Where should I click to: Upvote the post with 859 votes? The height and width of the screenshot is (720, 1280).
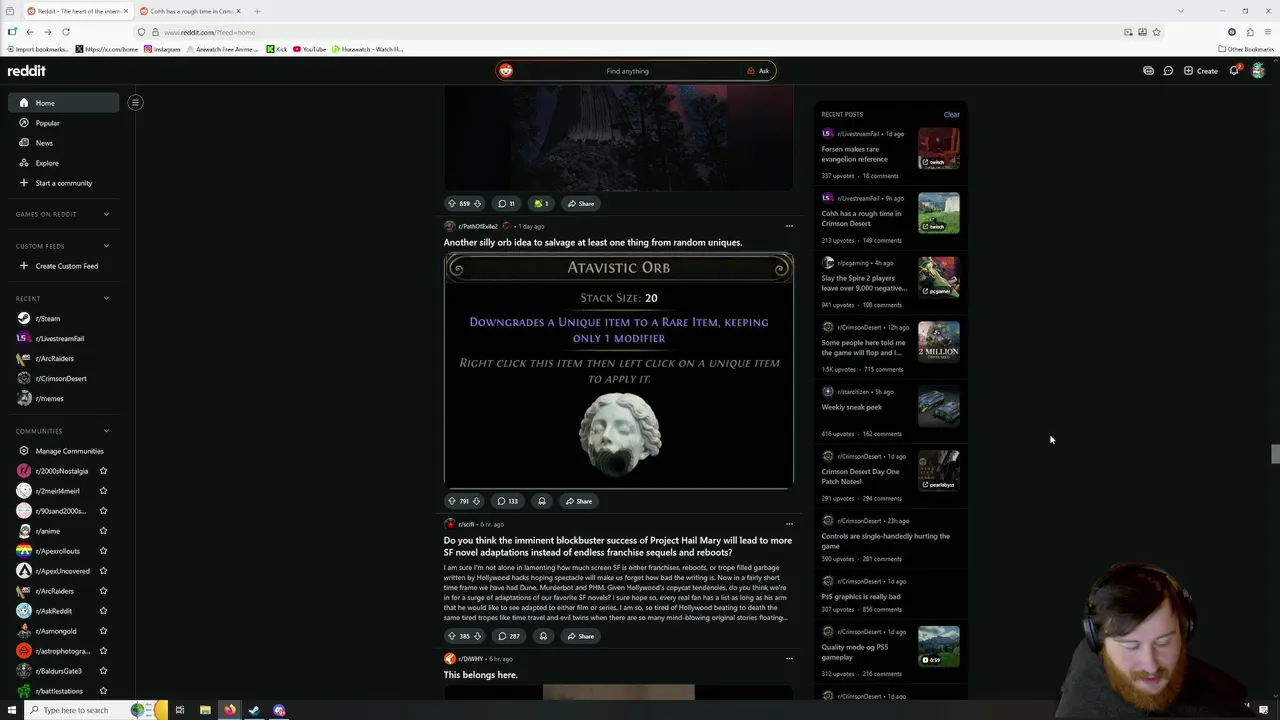point(452,204)
